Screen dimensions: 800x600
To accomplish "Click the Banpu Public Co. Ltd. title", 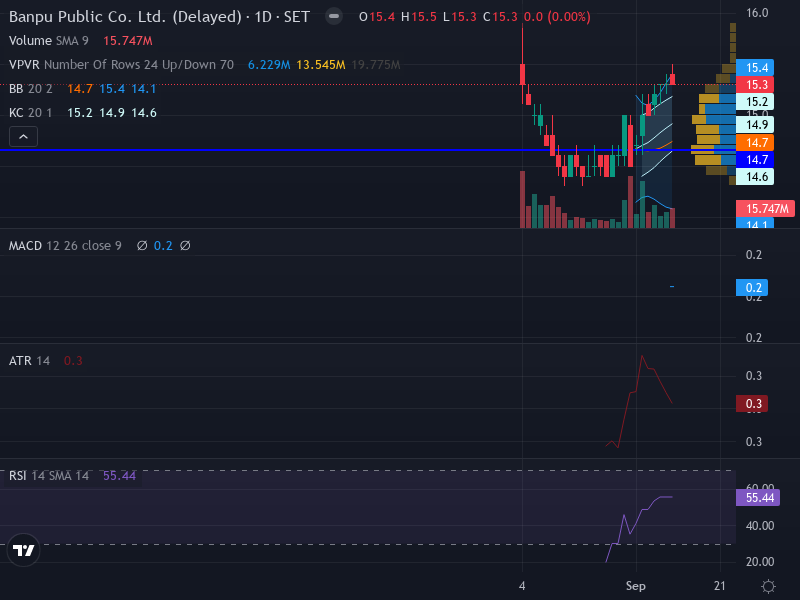I will 125,17.
